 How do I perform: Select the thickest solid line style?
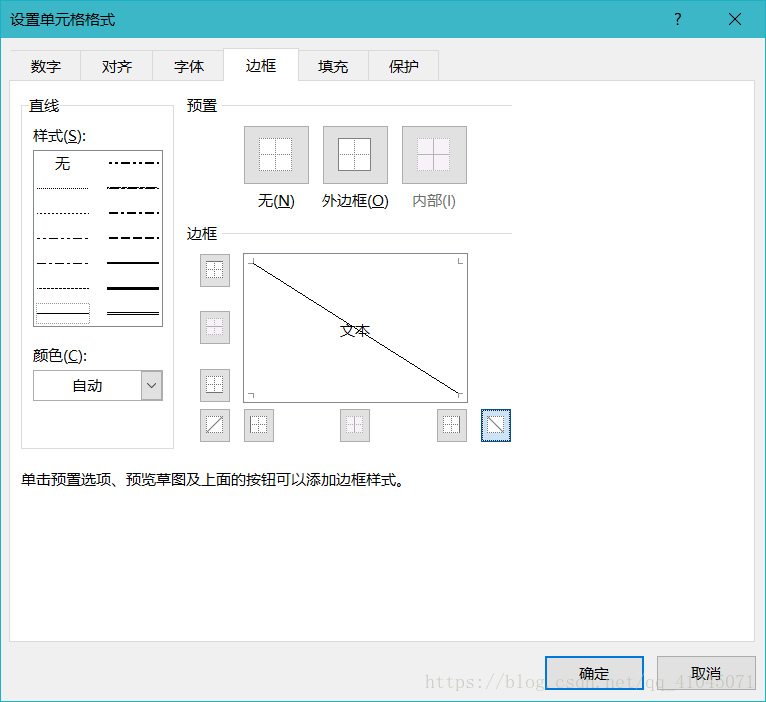point(133,288)
